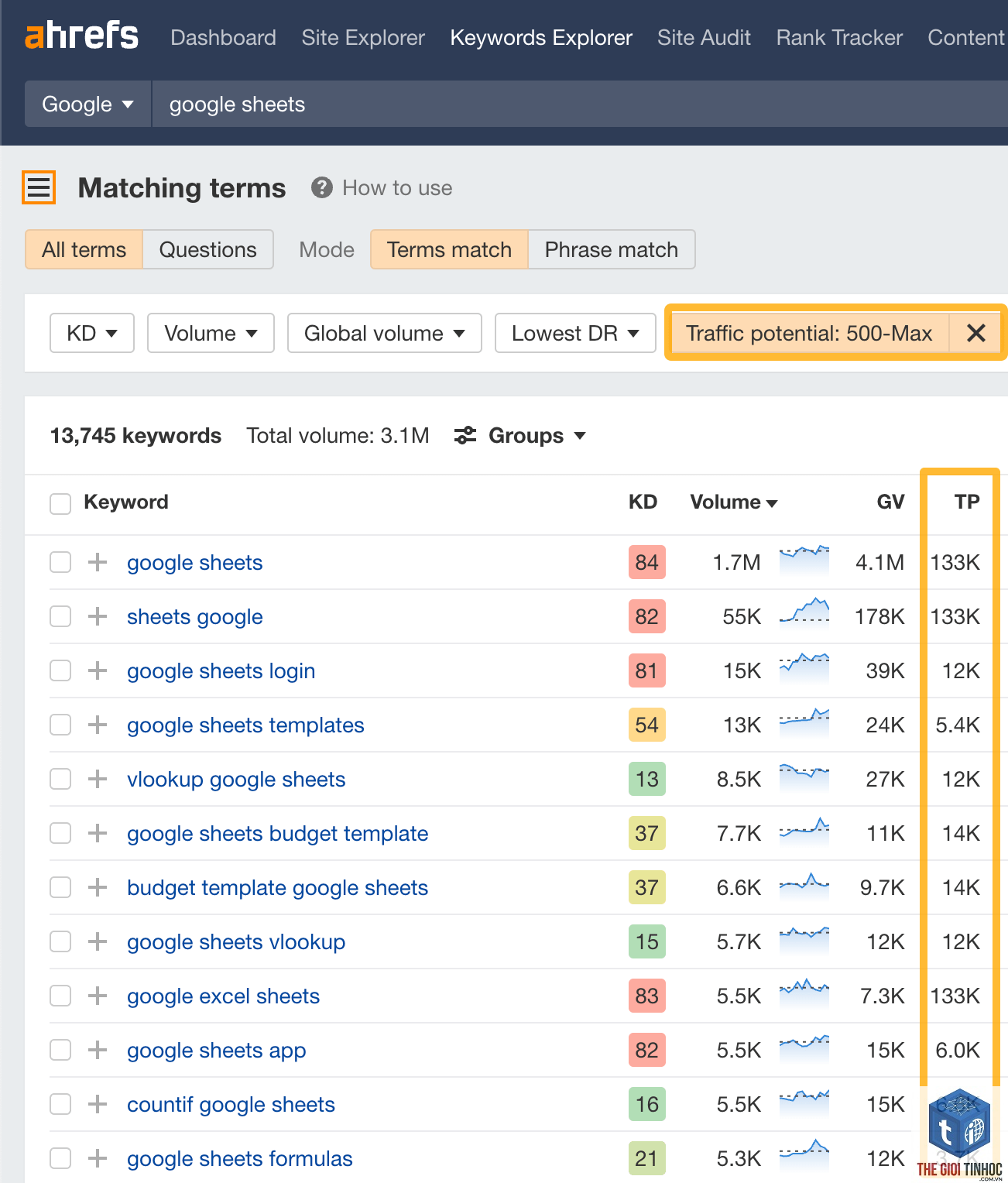The image size is (1008, 1183).
Task: Sort by the Volume column header
Action: (734, 502)
